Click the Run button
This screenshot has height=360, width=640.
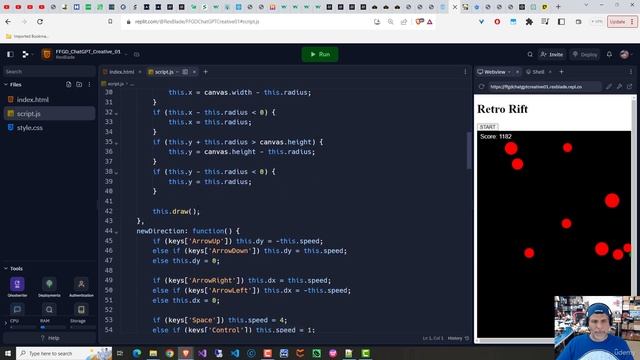pos(320,54)
